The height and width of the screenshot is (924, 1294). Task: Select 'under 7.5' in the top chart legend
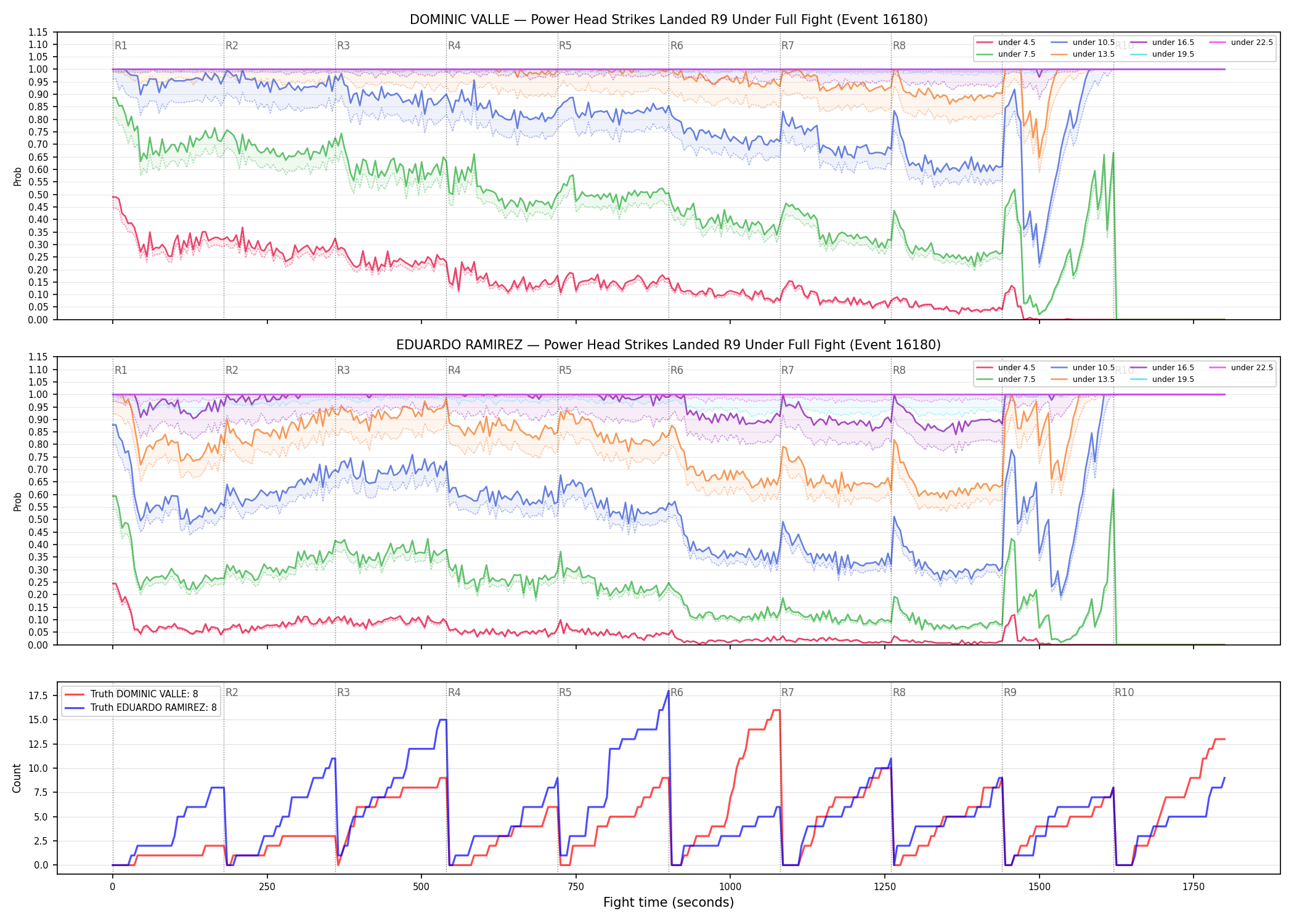click(x=1017, y=54)
